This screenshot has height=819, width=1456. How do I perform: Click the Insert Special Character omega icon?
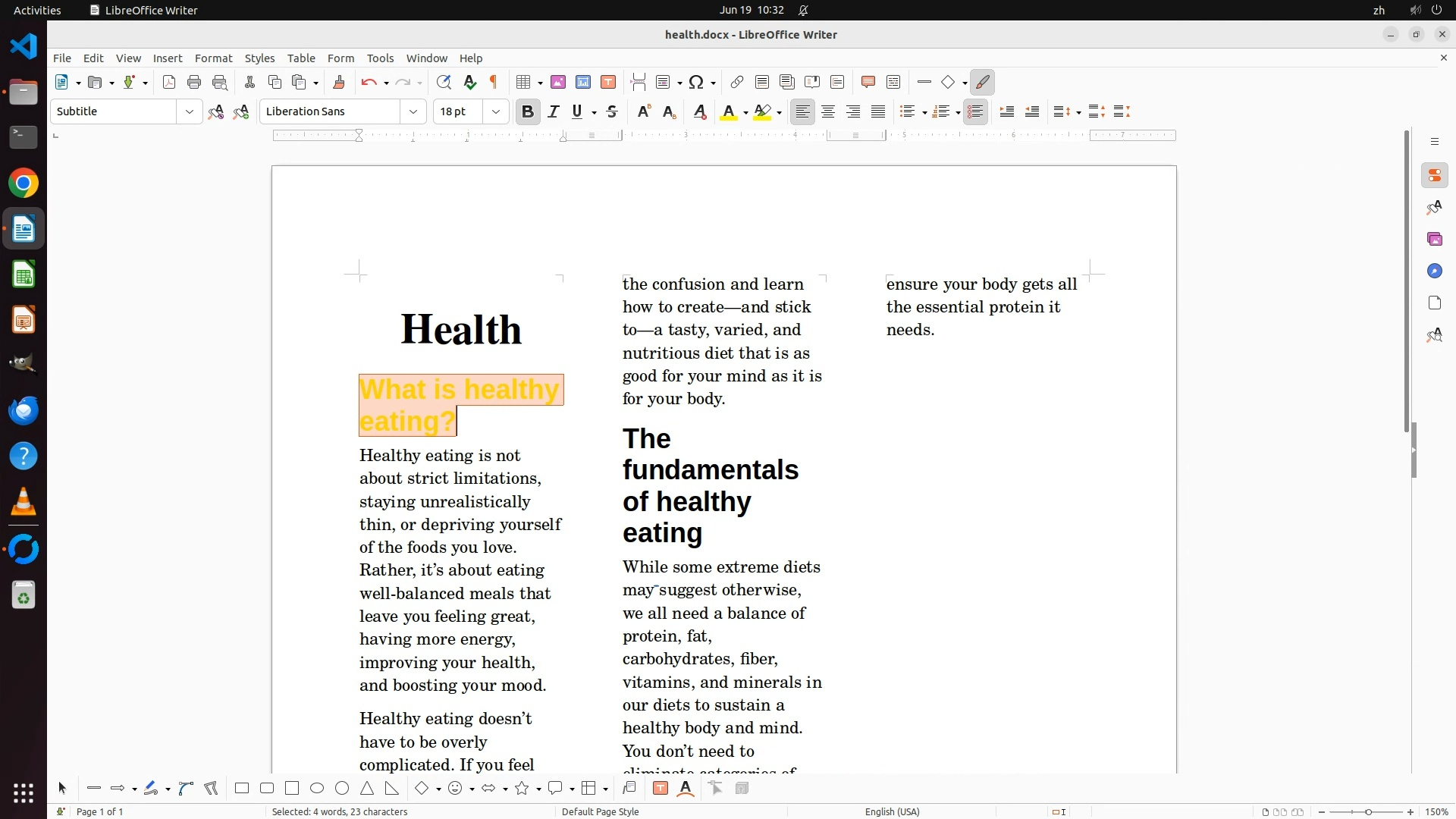696,83
